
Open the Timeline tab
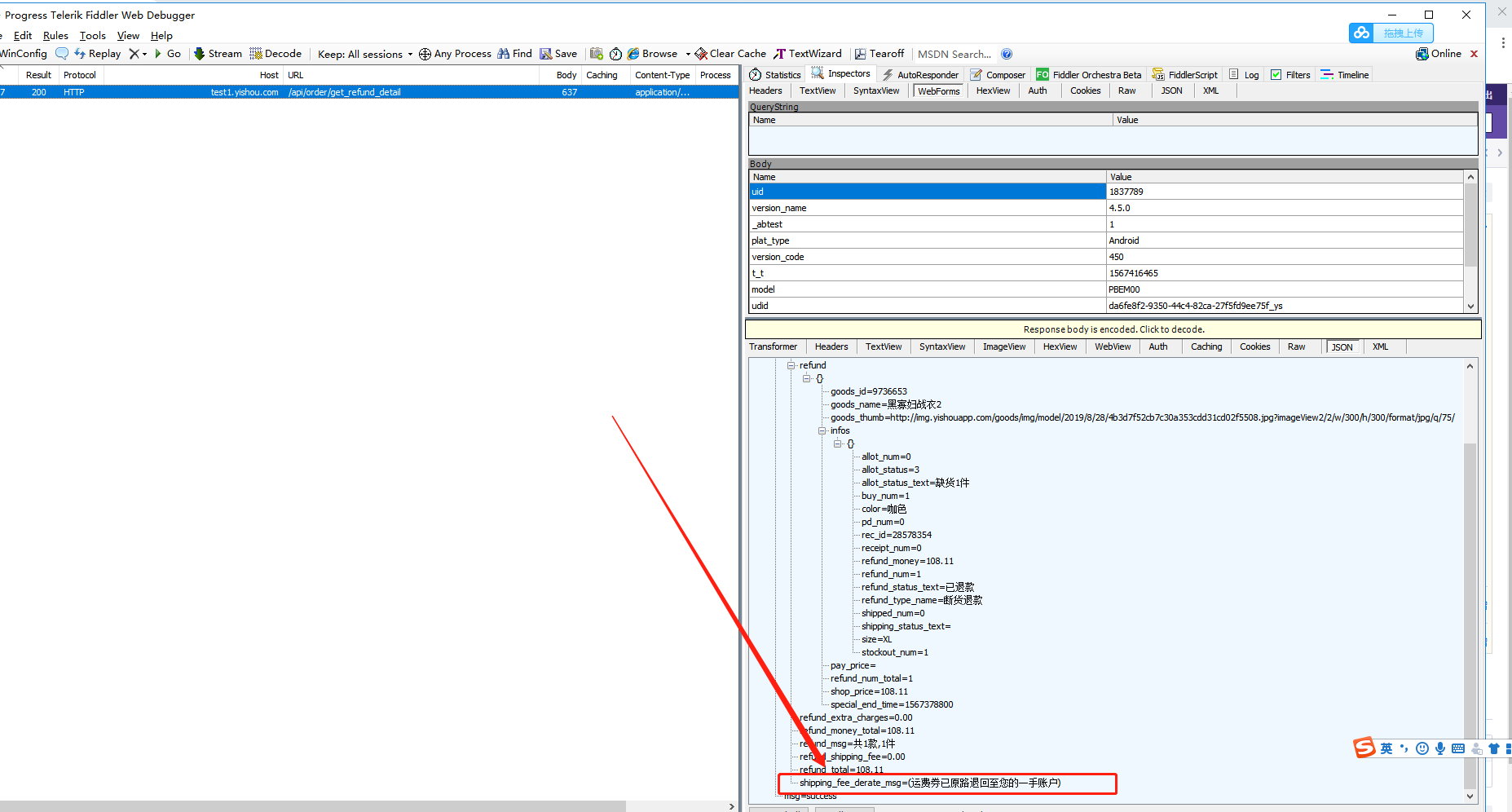point(1345,75)
